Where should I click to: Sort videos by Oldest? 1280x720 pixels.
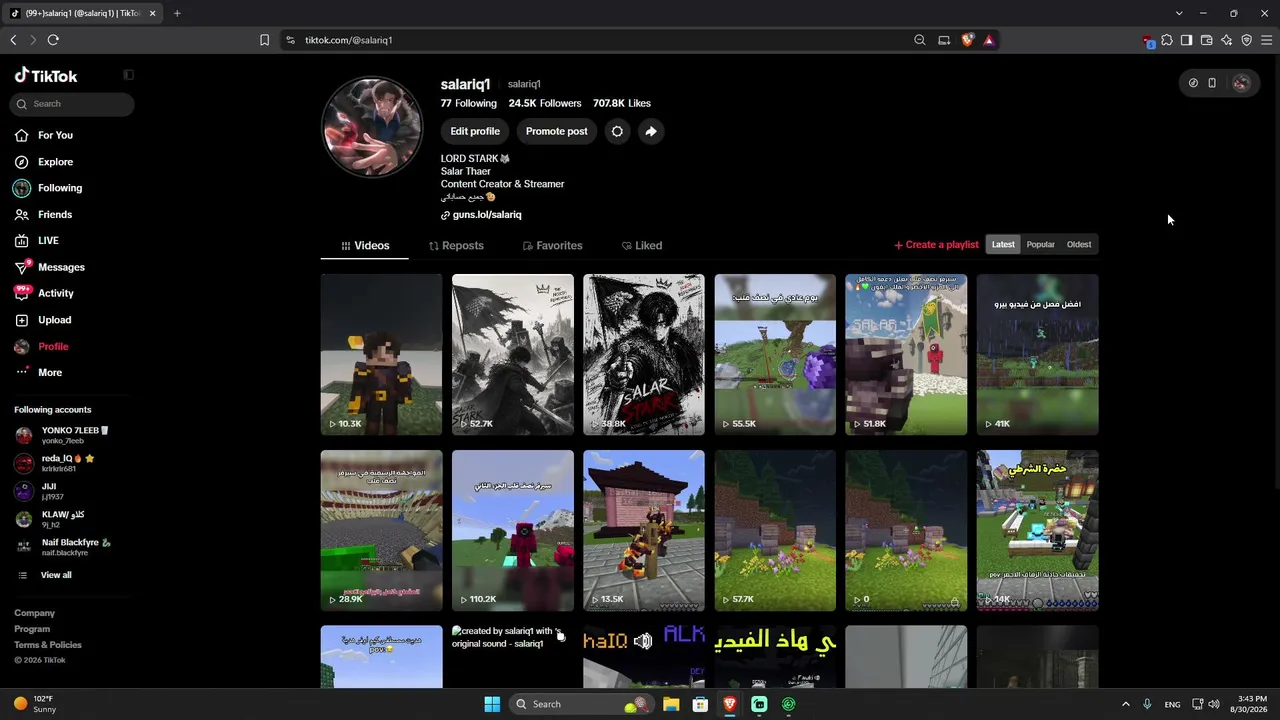click(x=1079, y=245)
